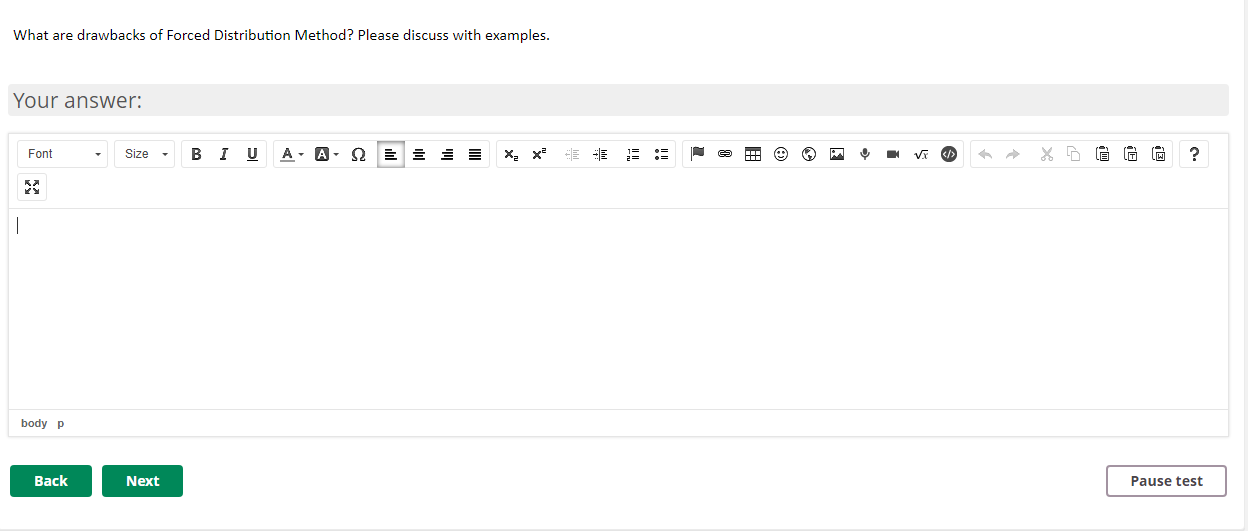Image resolution: width=1248 pixels, height=531 pixels.
Task: Toggle superscript formatting
Action: (538, 154)
